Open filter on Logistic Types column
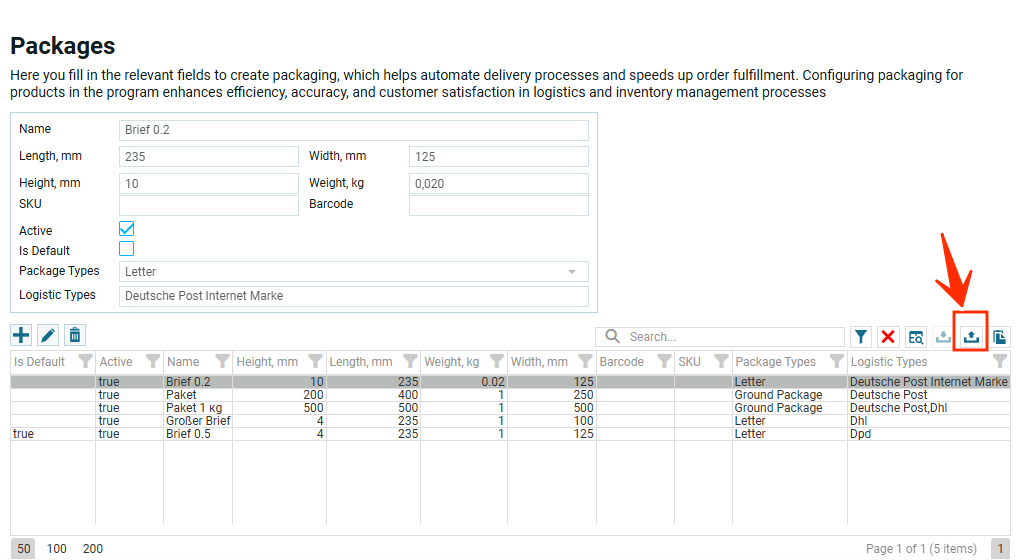 tap(999, 362)
